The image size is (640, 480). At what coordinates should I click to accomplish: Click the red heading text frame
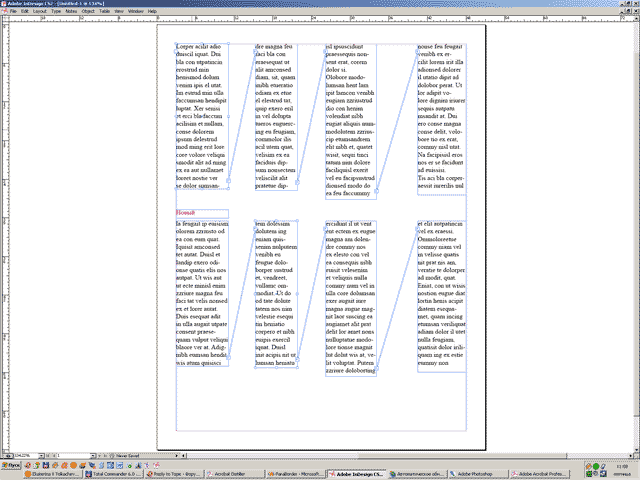(202, 213)
